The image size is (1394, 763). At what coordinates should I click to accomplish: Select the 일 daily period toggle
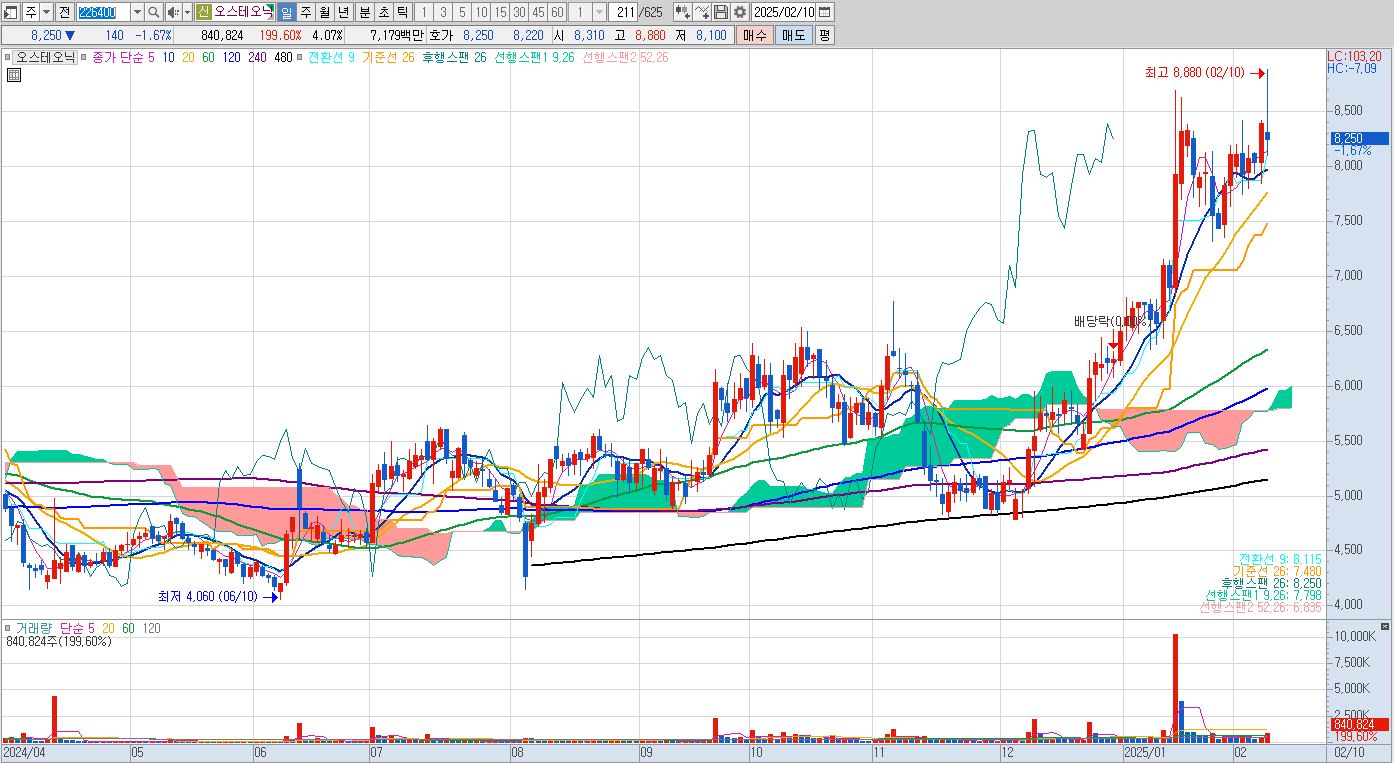286,12
